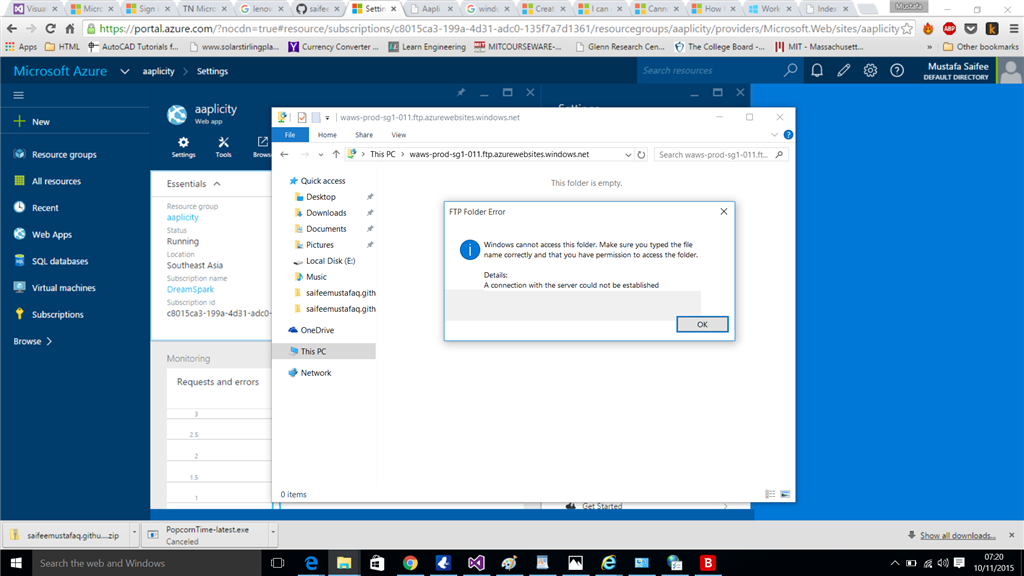Show more bookmarks via overflow chevron
The height and width of the screenshot is (576, 1024).
coord(929,47)
